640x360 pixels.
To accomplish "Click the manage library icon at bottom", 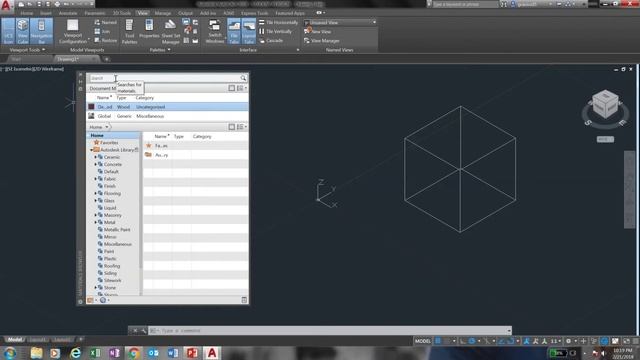I will tap(91, 300).
